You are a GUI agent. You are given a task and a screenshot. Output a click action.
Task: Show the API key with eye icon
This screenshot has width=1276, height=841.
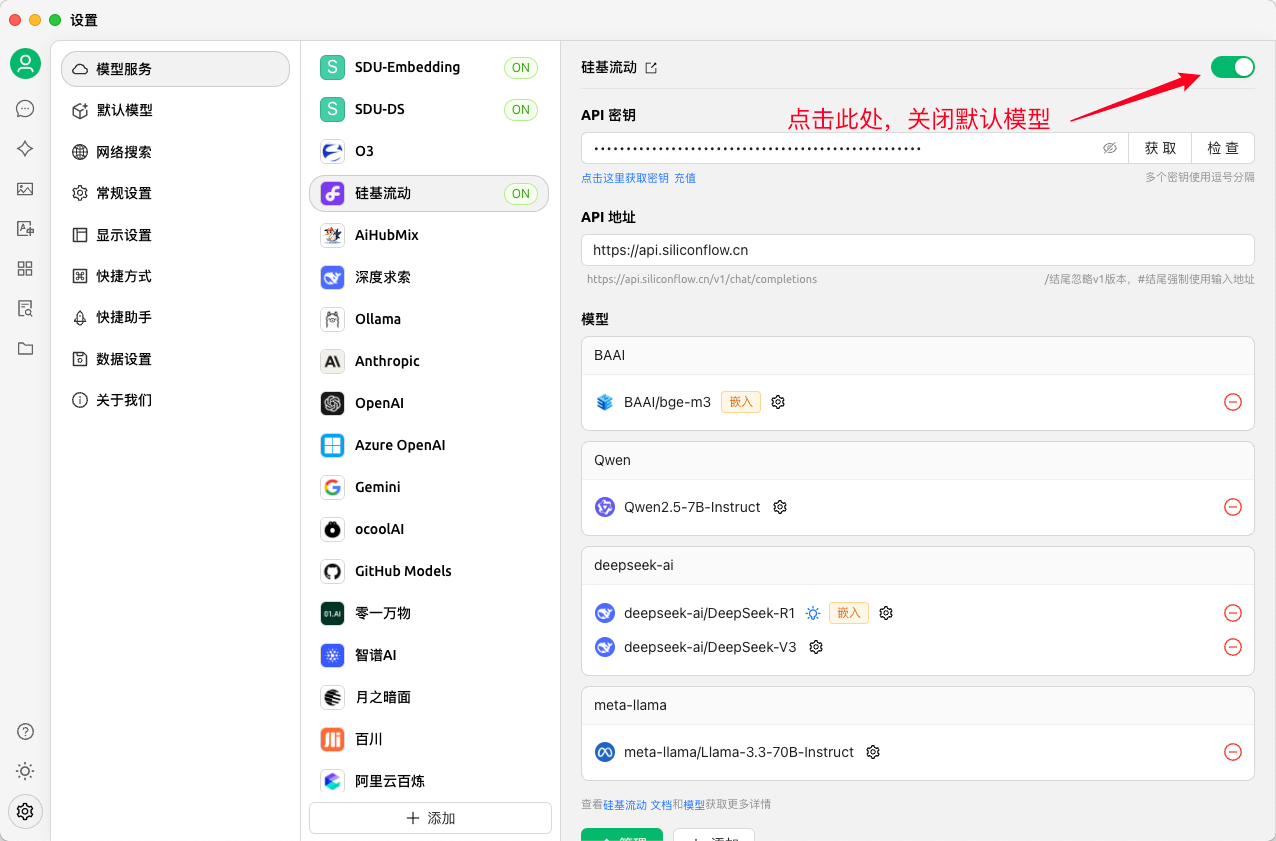coord(1110,148)
